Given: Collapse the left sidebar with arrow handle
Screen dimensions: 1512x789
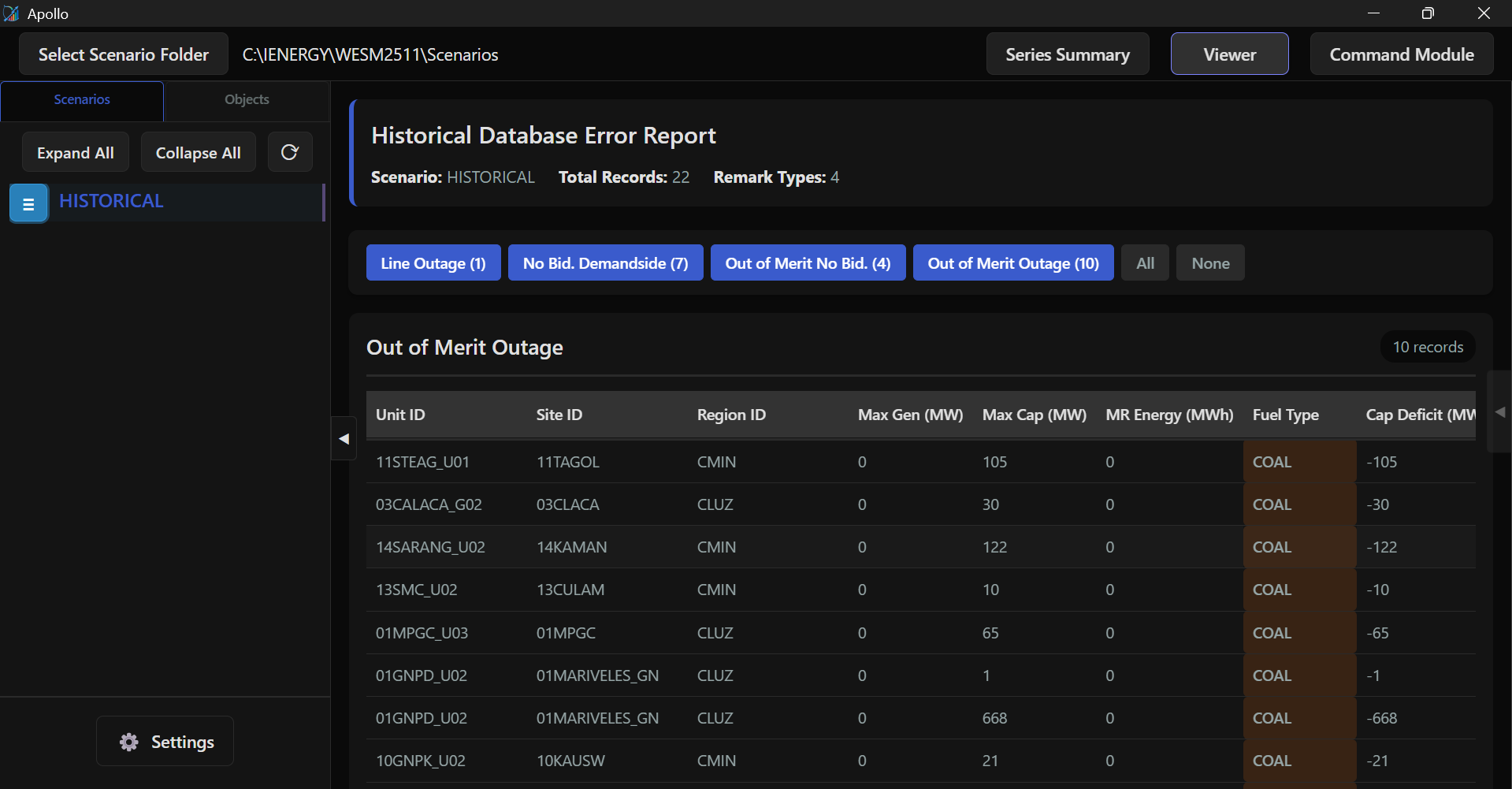Looking at the screenshot, I should point(344,439).
